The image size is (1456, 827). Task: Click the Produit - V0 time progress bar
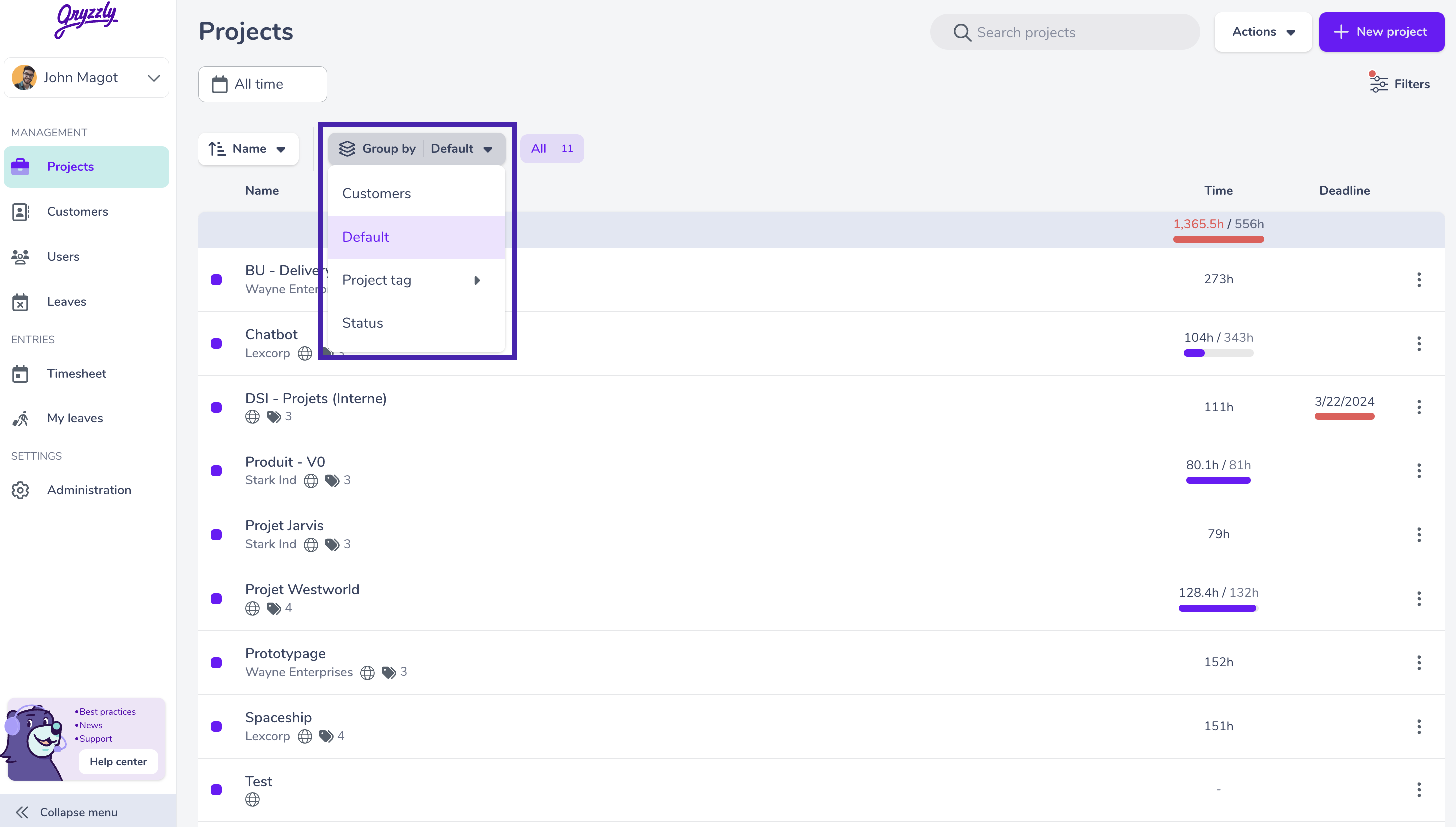click(1218, 481)
